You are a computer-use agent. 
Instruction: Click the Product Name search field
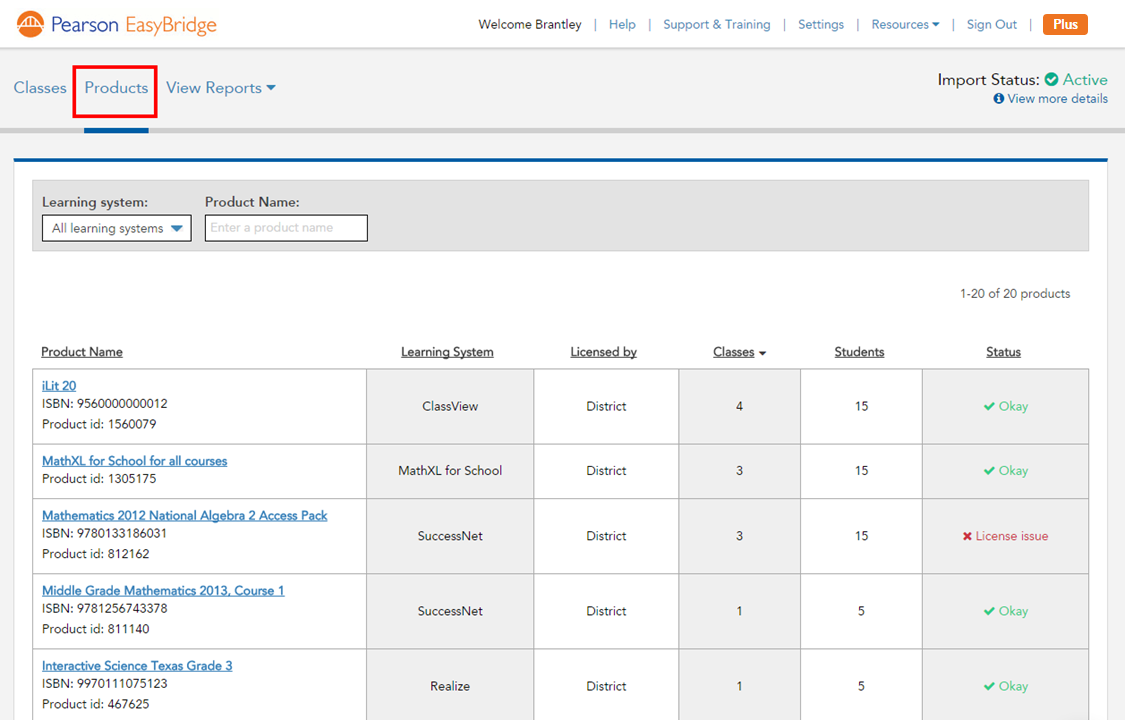pos(286,228)
